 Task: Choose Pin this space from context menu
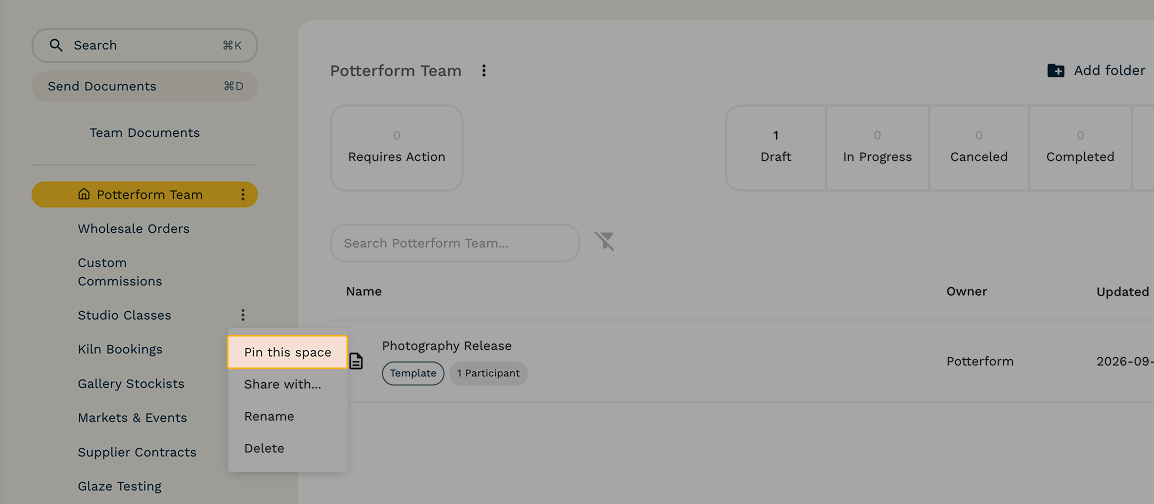point(288,352)
